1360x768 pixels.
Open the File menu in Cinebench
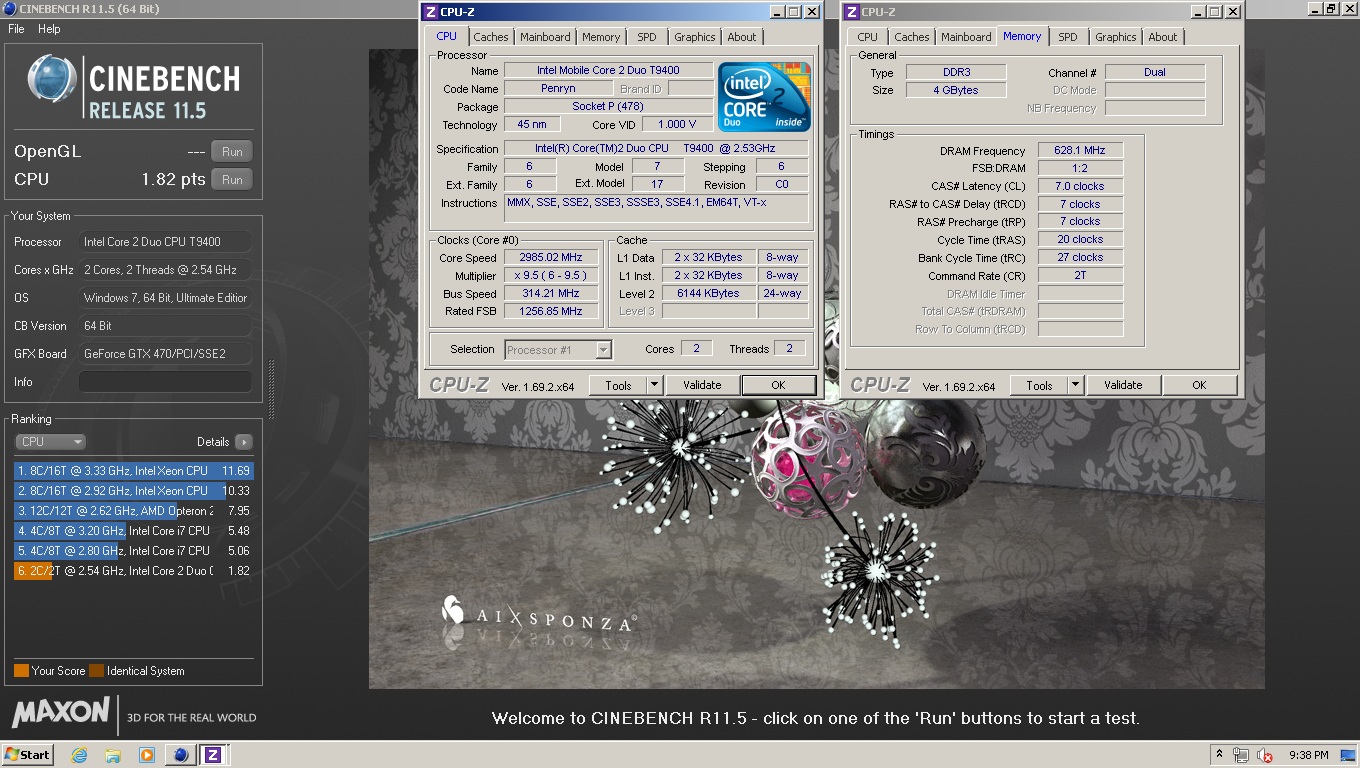[x=16, y=29]
